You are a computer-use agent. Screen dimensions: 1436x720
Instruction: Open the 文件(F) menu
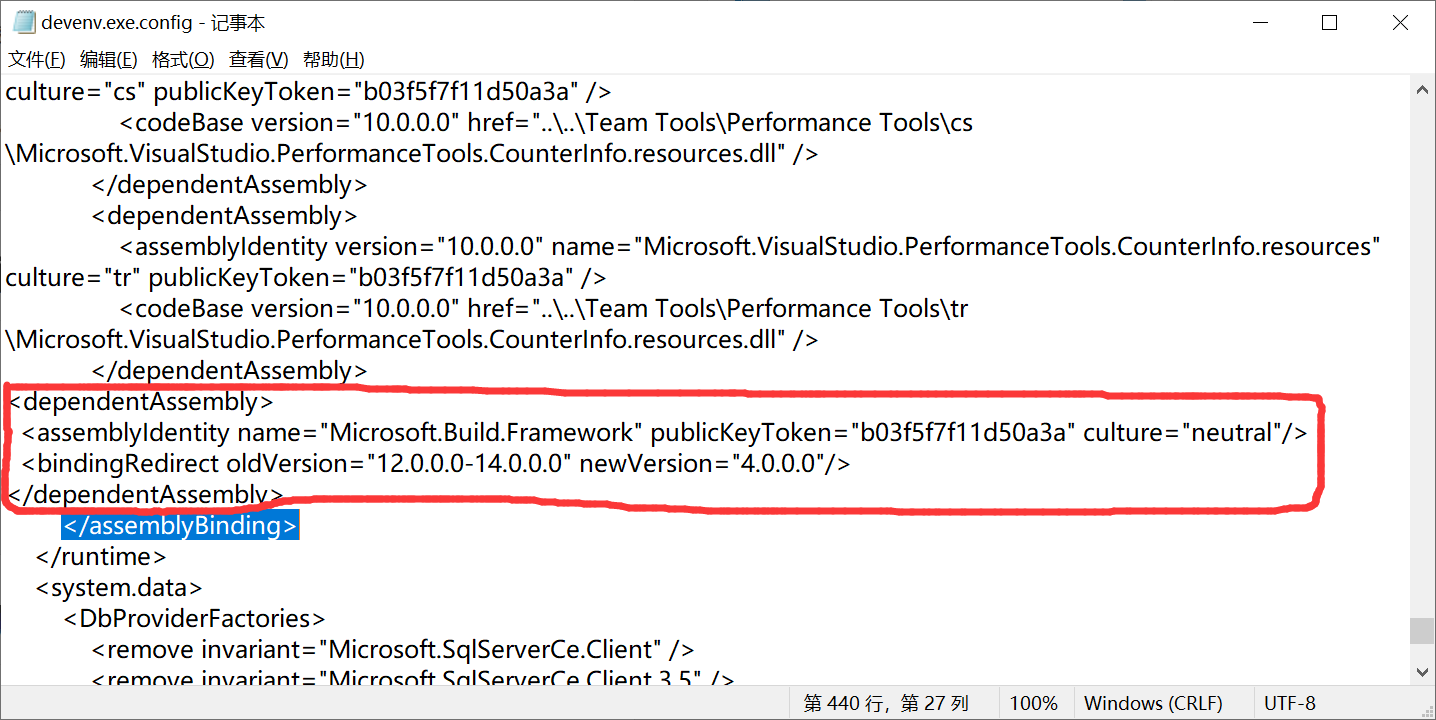(x=37, y=60)
